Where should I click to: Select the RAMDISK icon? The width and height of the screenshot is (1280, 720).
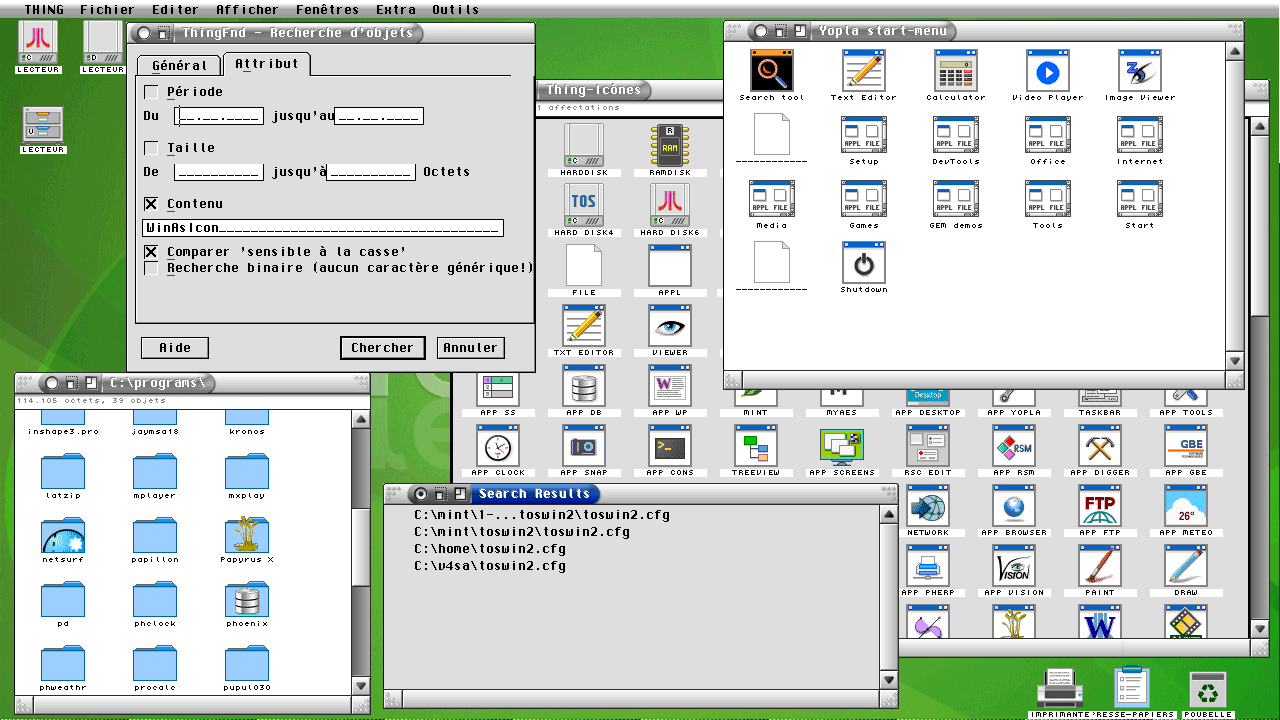670,145
